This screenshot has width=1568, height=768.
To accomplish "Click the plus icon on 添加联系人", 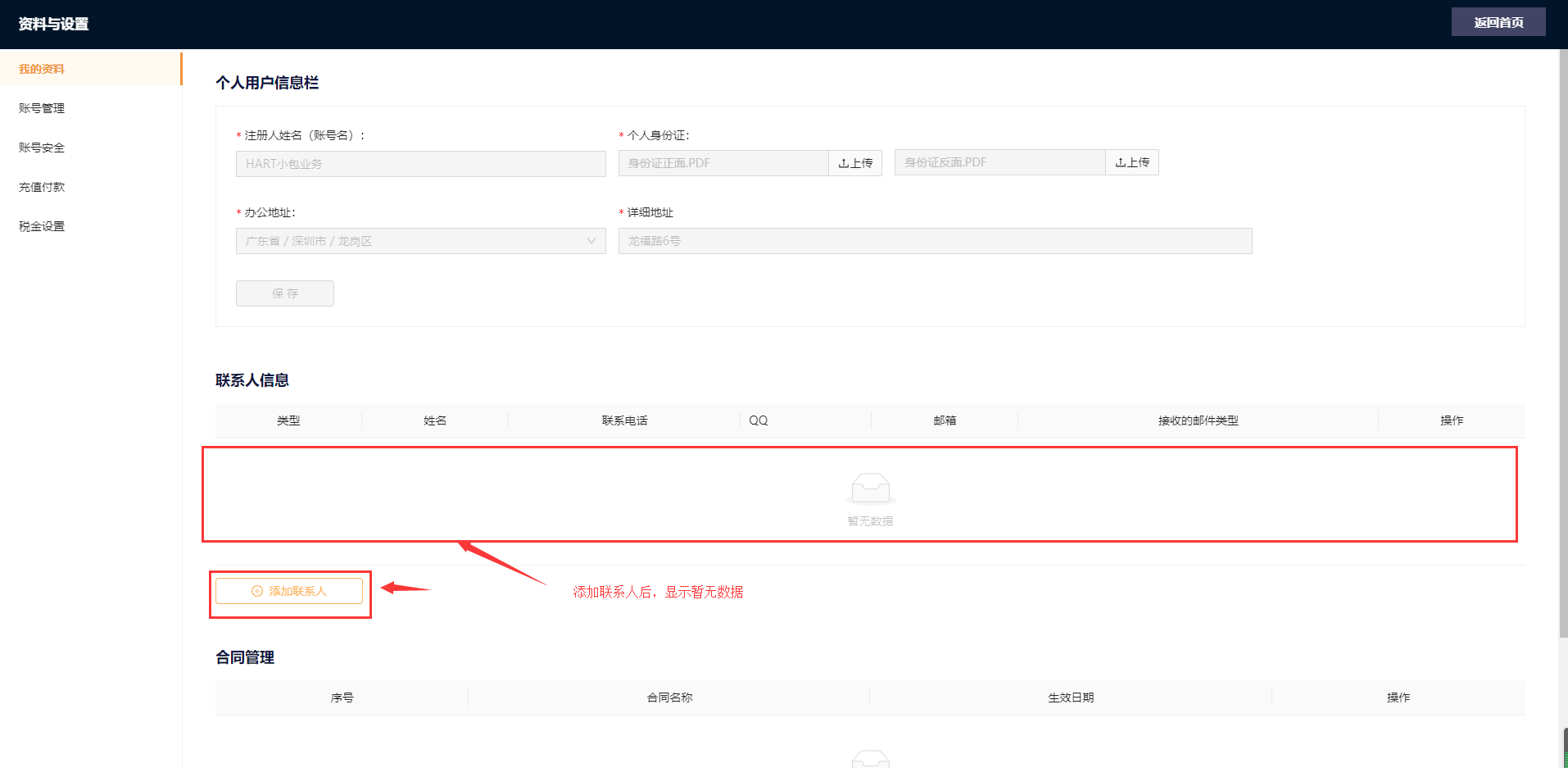I will 257,591.
